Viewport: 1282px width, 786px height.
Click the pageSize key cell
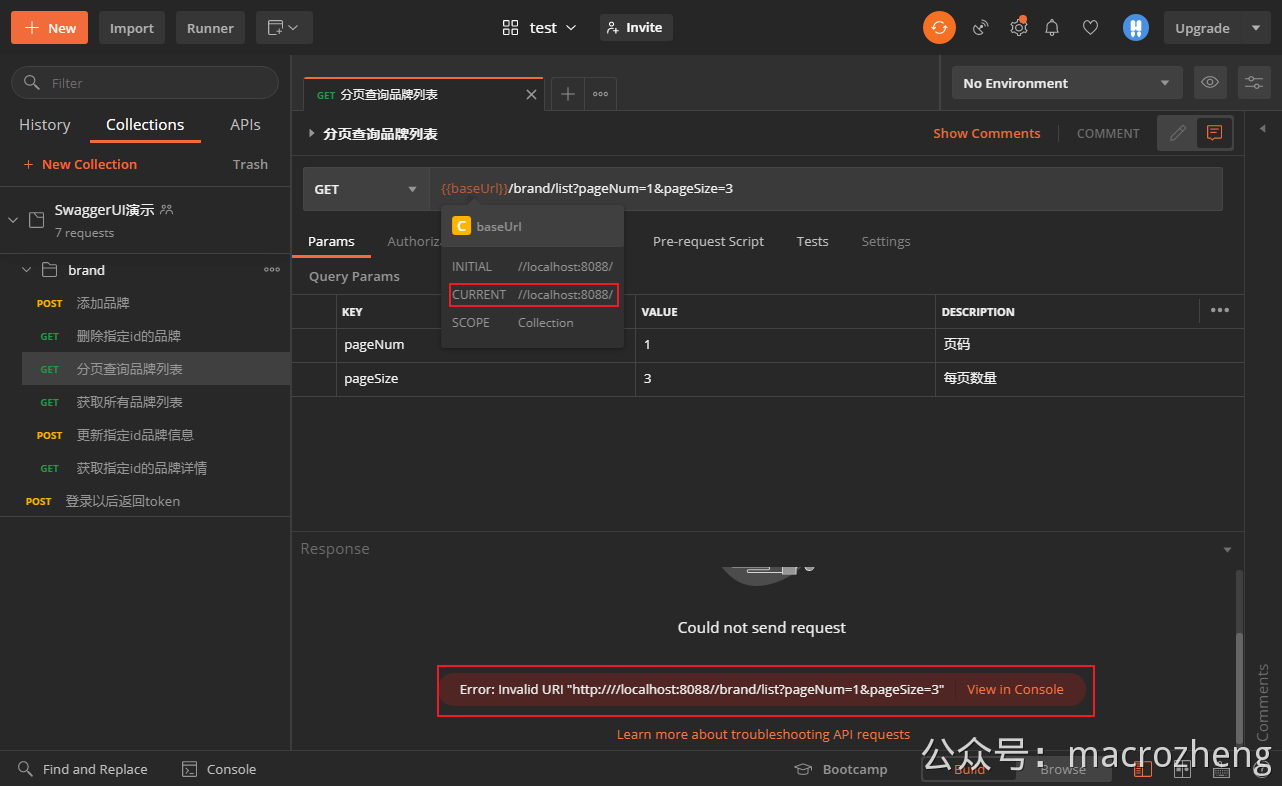click(486, 378)
